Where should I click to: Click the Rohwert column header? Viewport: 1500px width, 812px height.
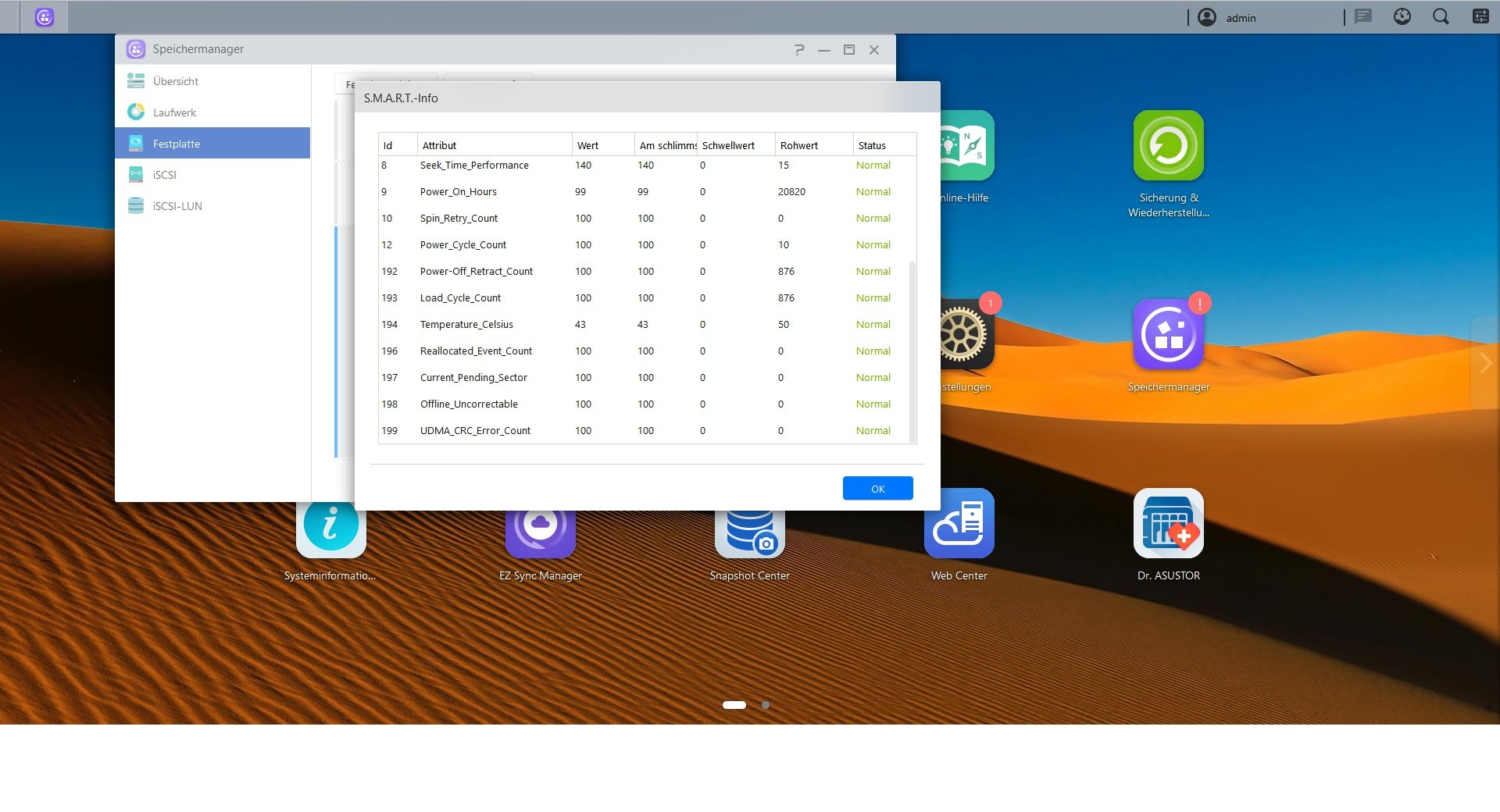[x=814, y=145]
